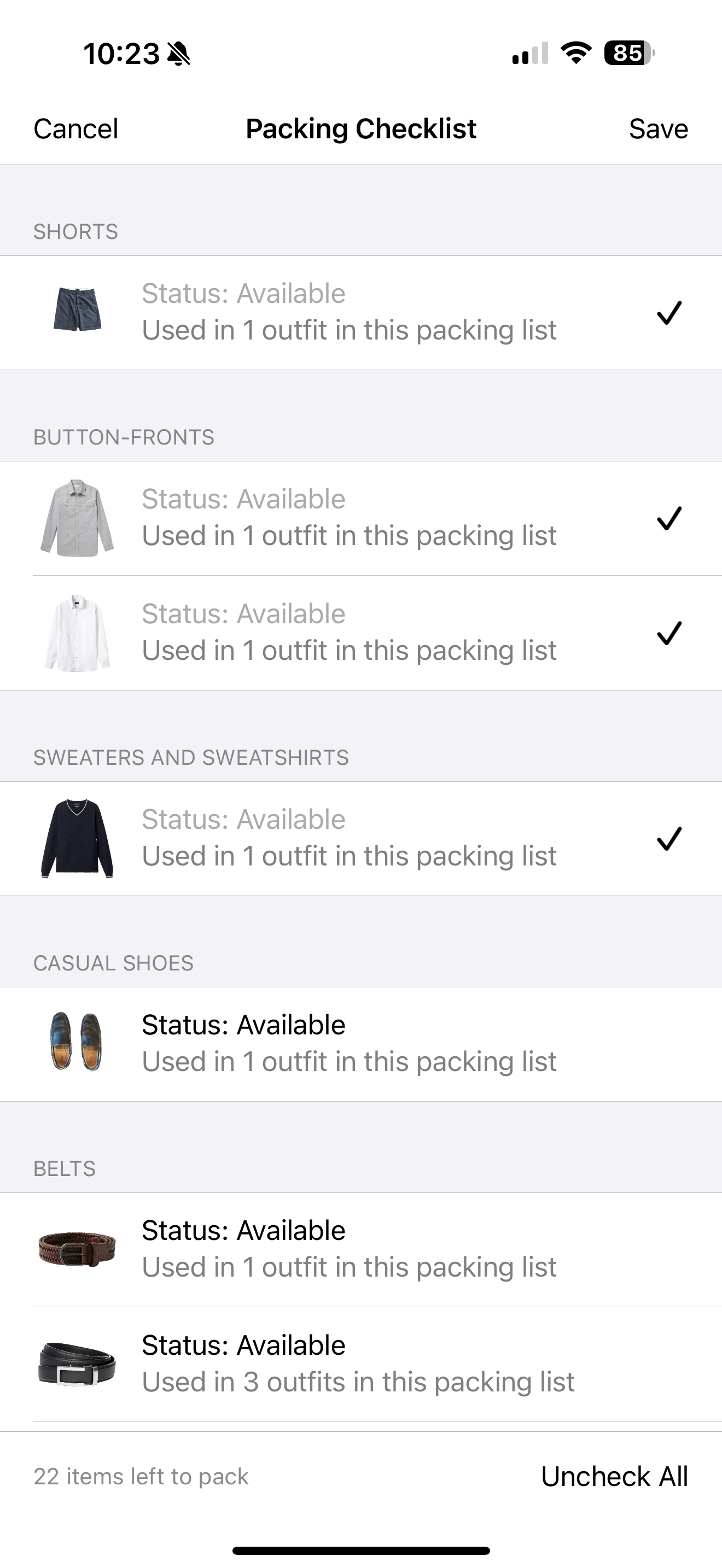Tap the black leather belt image
The width and height of the screenshot is (722, 1568).
pyautogui.click(x=77, y=1364)
